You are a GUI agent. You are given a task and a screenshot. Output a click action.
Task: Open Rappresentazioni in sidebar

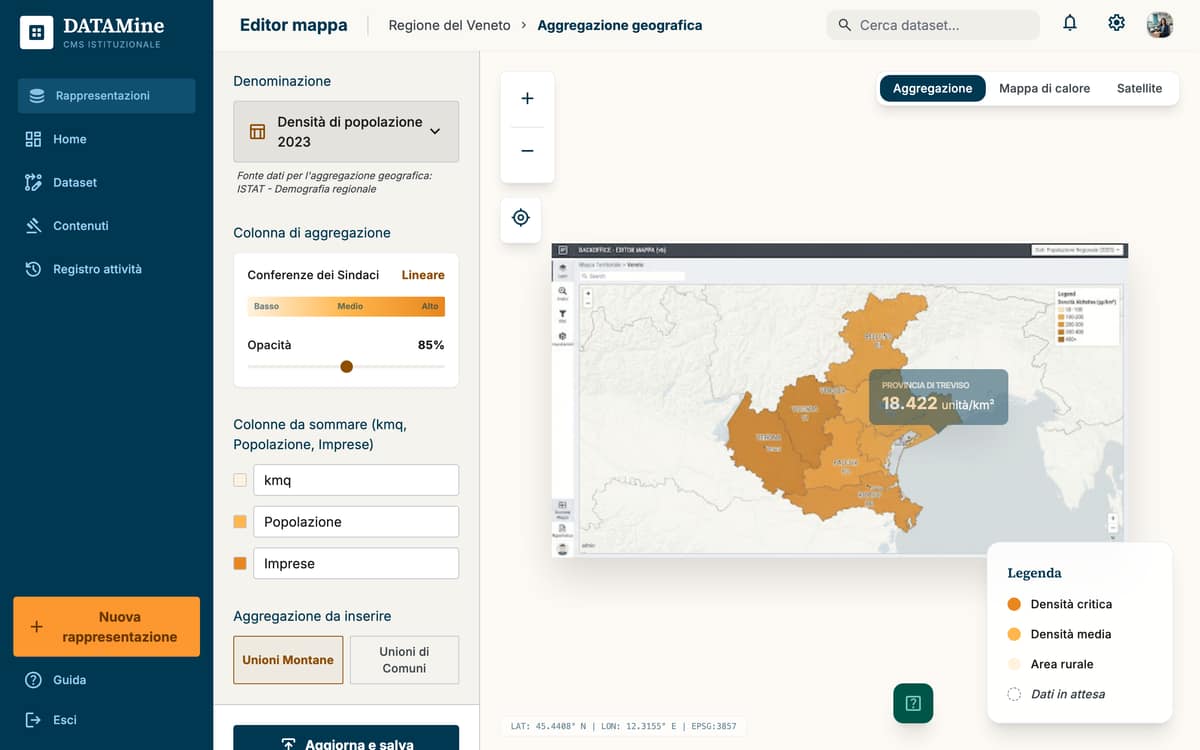tap(106, 96)
